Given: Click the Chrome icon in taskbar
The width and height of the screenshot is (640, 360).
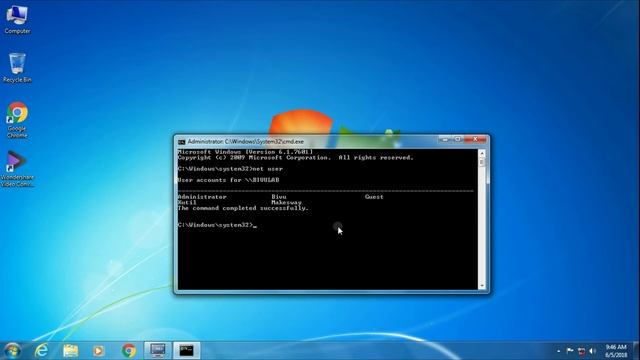Looking at the screenshot, I should point(129,350).
